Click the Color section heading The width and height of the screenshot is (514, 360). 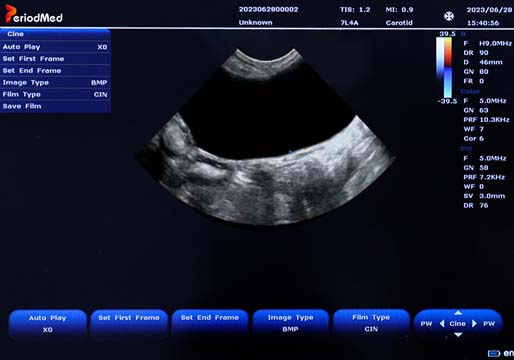(x=470, y=91)
